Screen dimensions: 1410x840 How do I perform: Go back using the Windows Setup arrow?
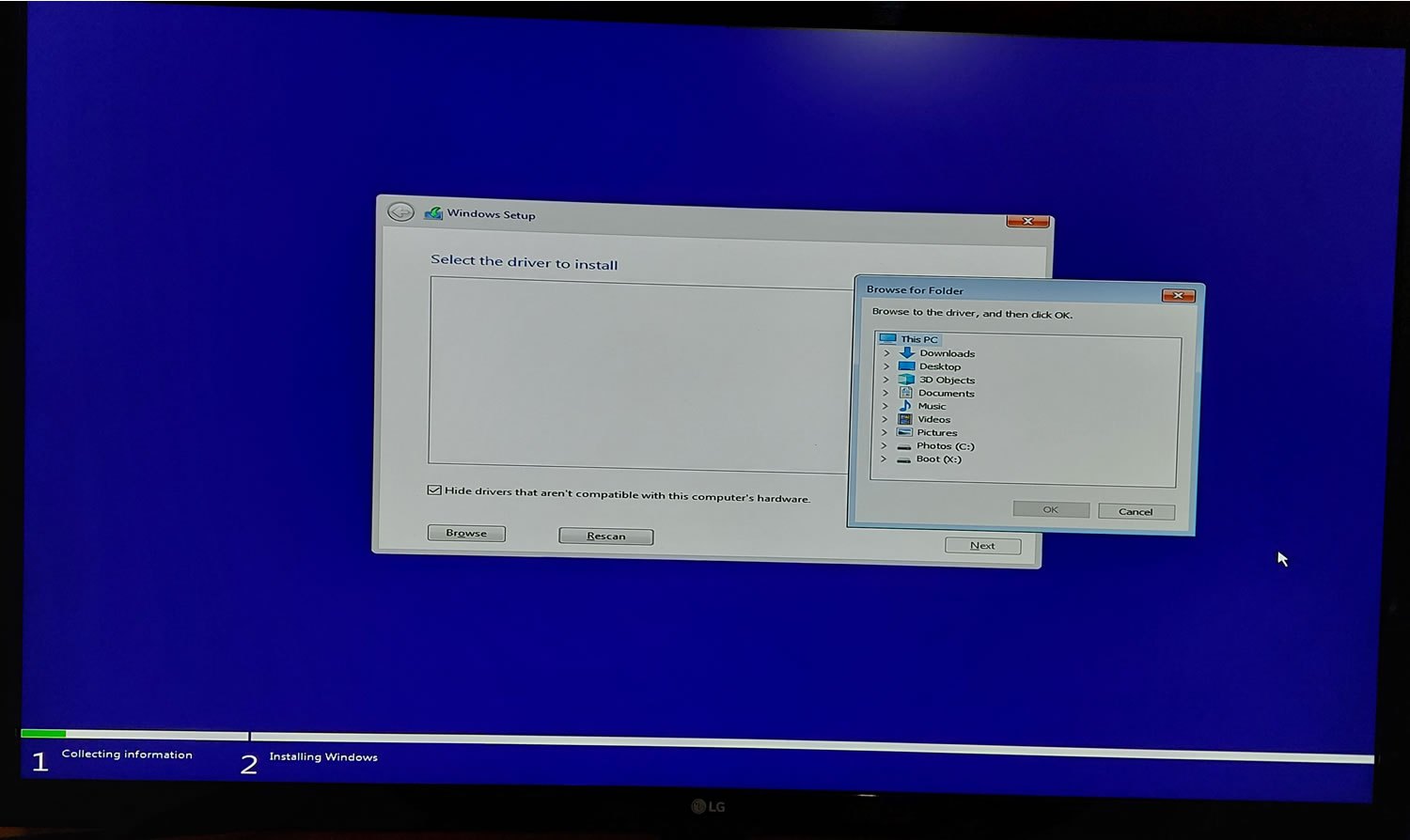coord(400,211)
